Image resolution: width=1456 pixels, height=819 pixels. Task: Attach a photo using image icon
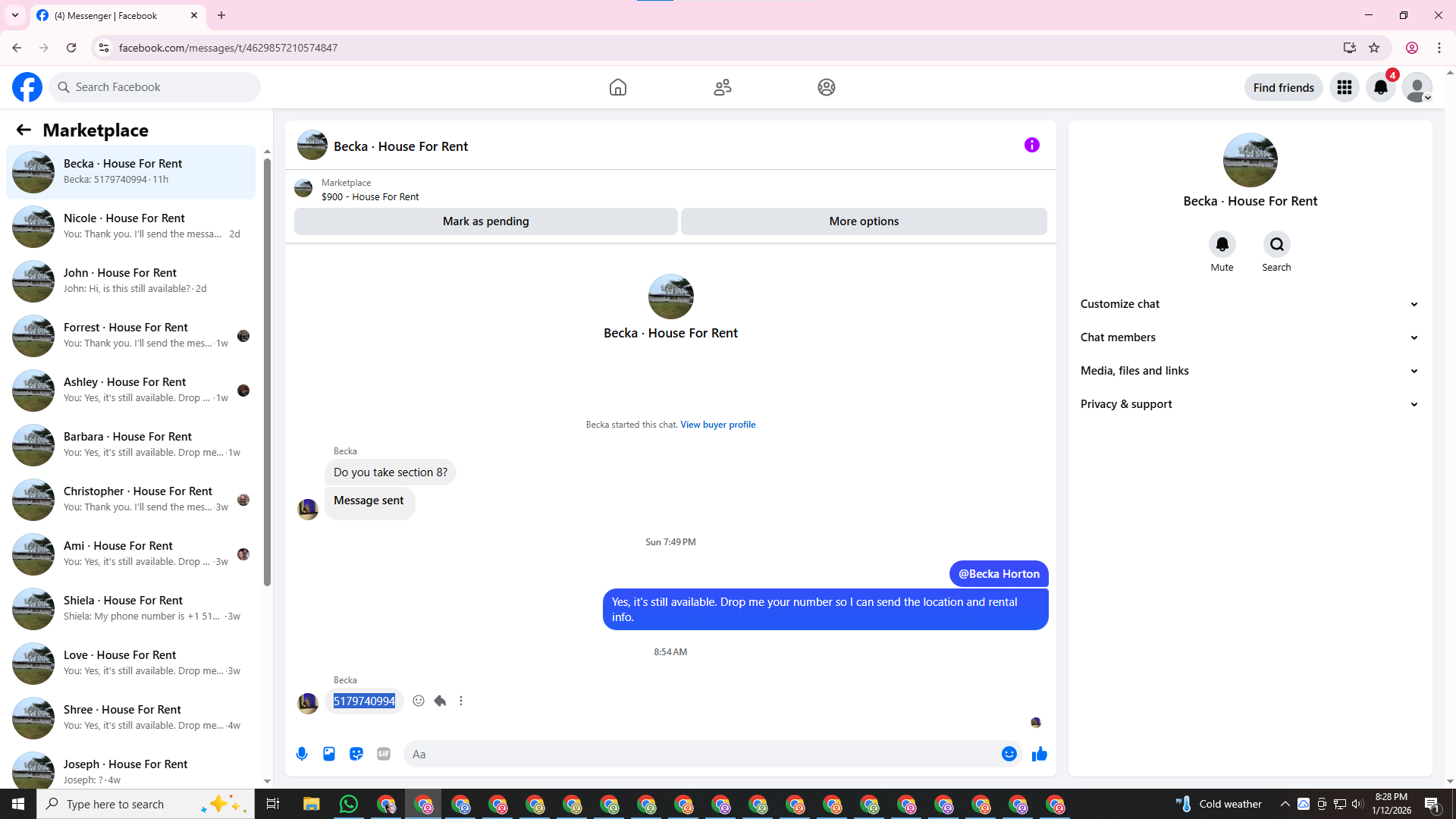coord(329,754)
